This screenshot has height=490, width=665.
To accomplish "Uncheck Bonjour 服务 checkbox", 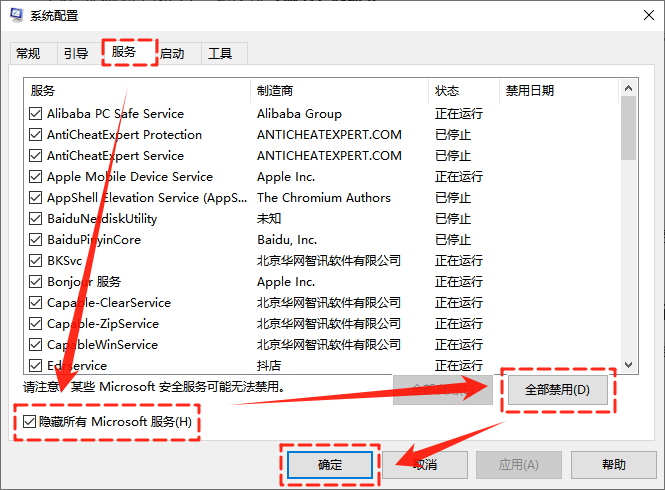I will coord(36,282).
